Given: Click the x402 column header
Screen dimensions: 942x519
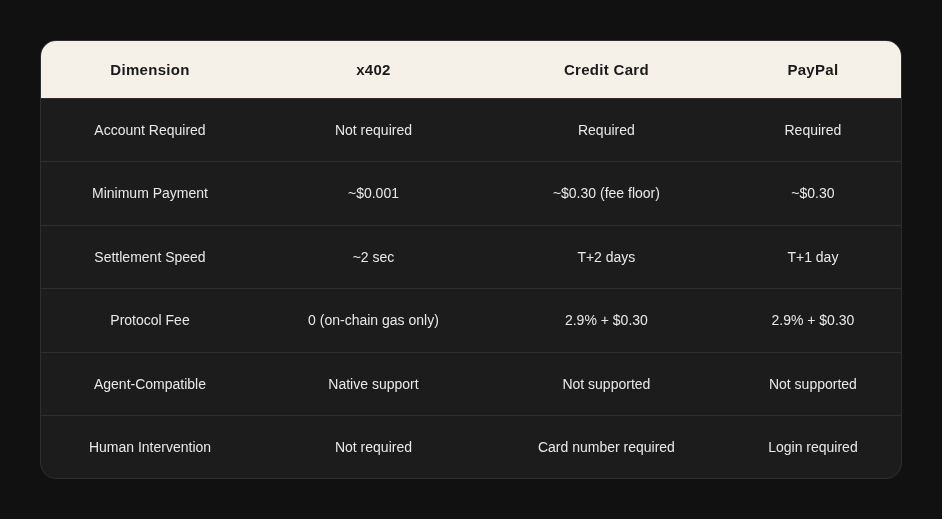Looking at the screenshot, I should [x=373, y=70].
